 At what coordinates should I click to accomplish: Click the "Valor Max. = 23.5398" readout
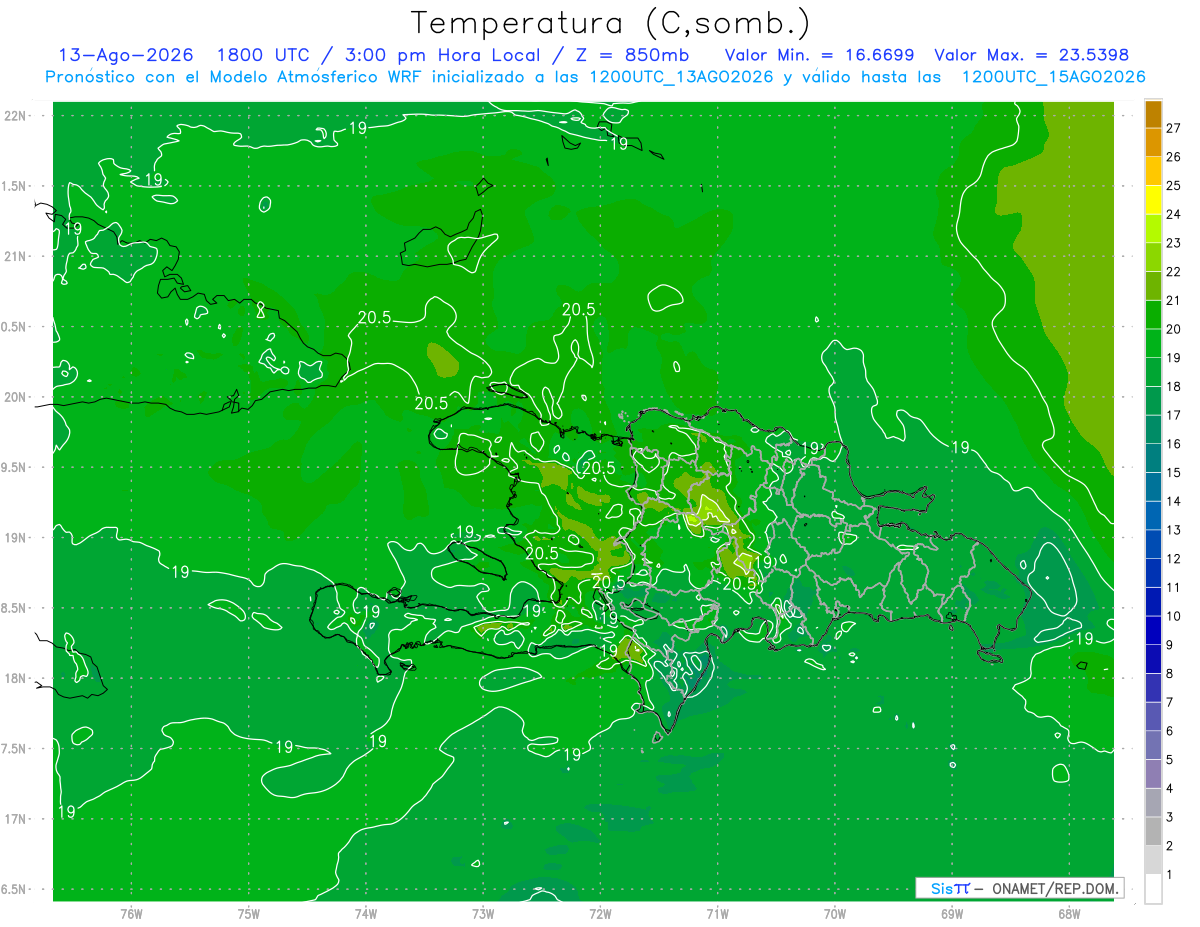[x=1030, y=55]
